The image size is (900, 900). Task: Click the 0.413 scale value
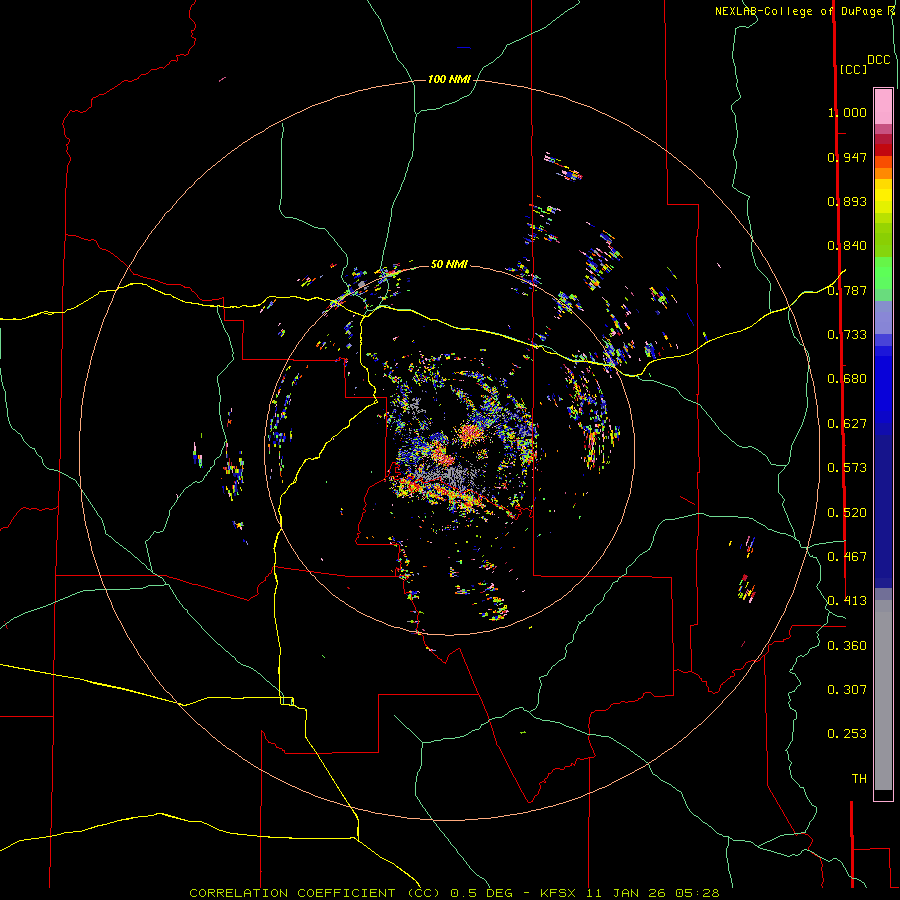click(847, 601)
